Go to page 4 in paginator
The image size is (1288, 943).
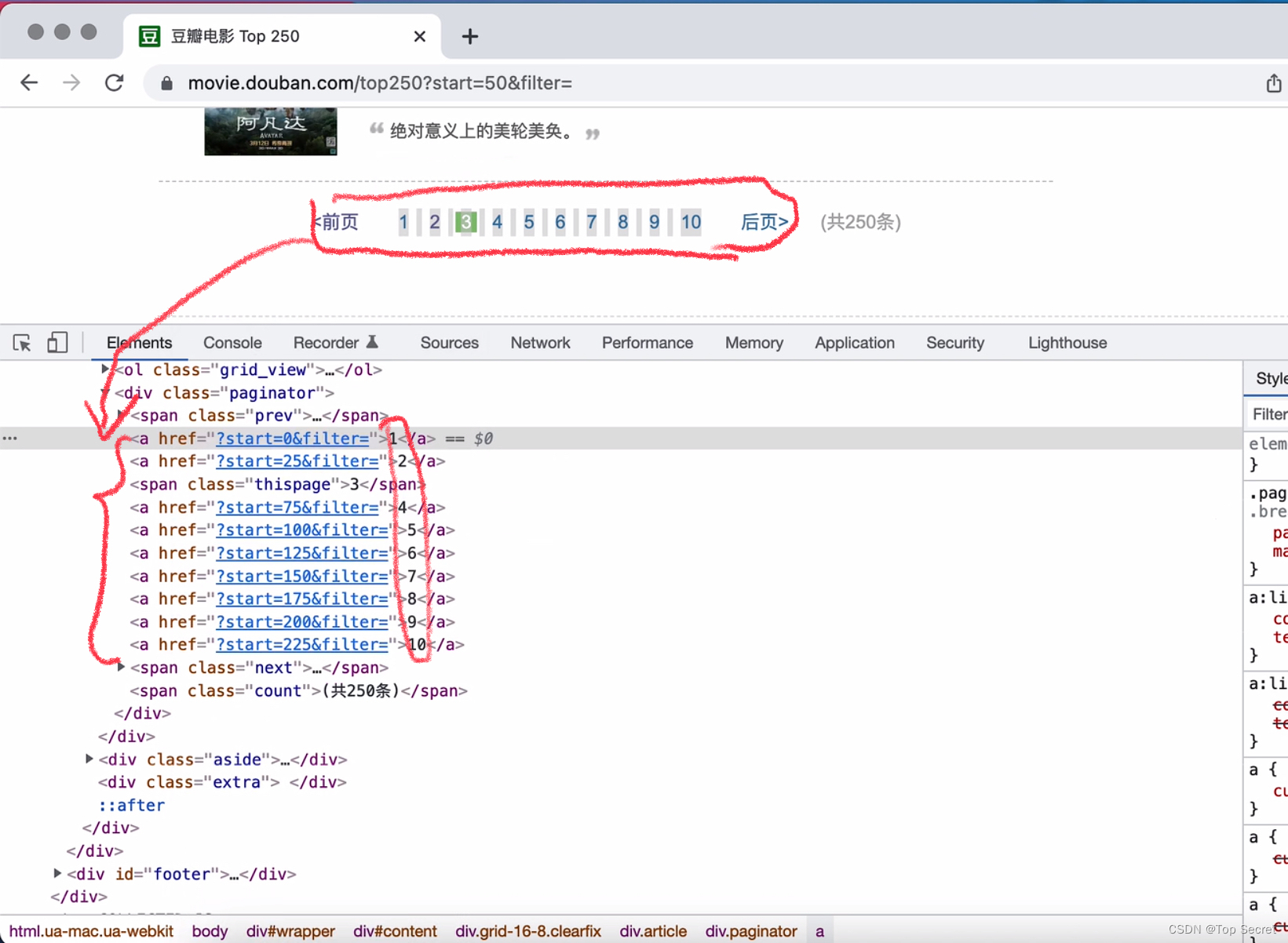(x=498, y=222)
